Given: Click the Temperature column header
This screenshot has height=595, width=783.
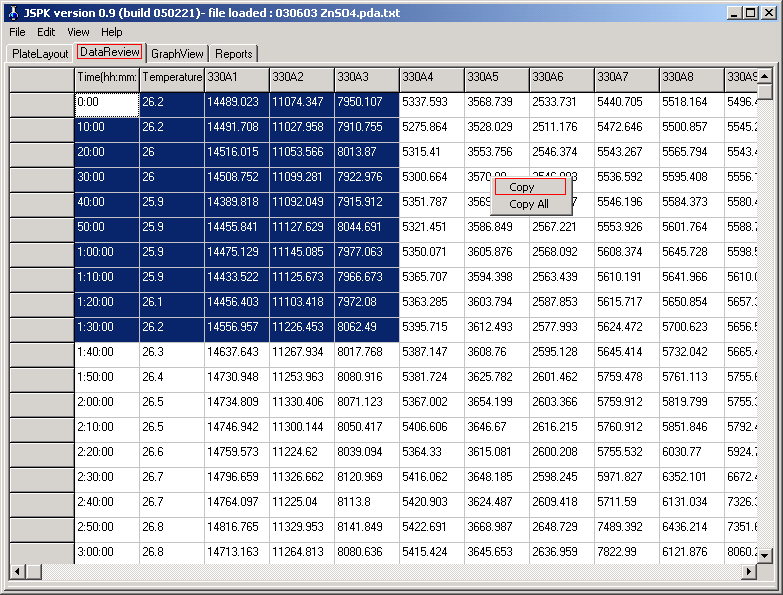Looking at the screenshot, I should (172, 80).
